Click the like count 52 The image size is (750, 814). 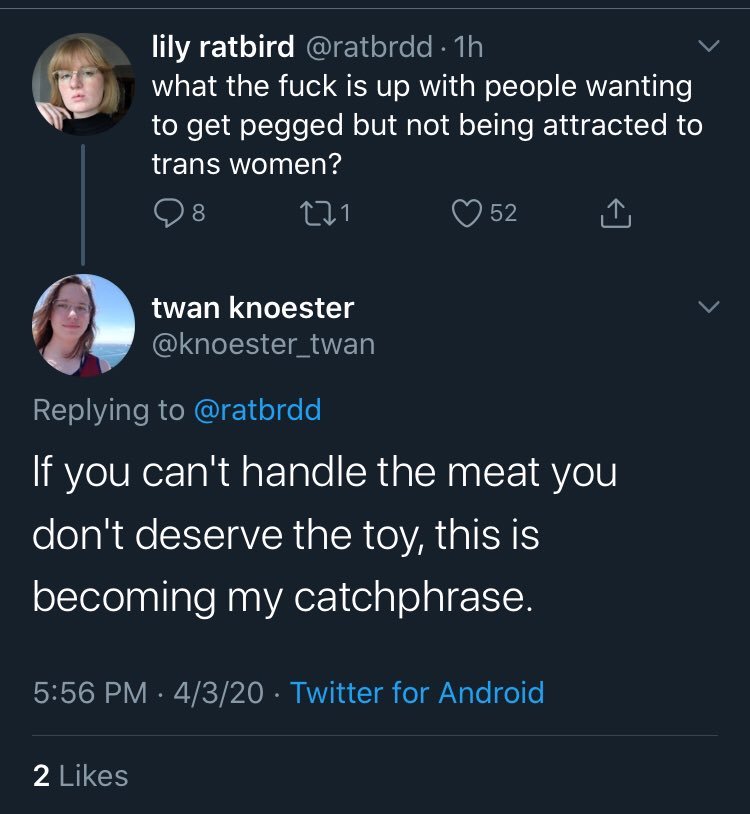(x=503, y=213)
